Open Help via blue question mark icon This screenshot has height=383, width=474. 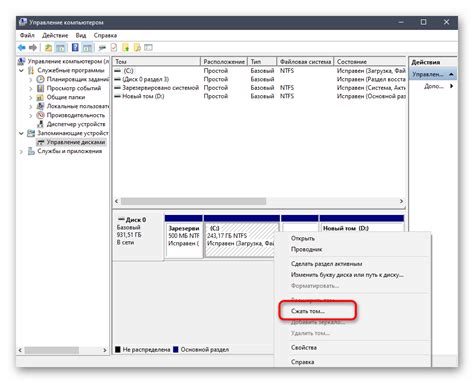point(75,47)
